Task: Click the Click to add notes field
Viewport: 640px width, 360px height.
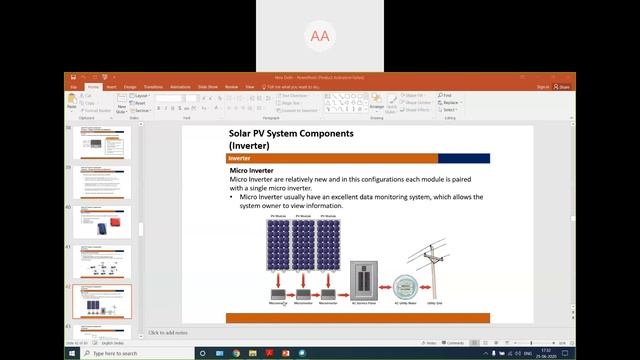Action: click(x=168, y=333)
